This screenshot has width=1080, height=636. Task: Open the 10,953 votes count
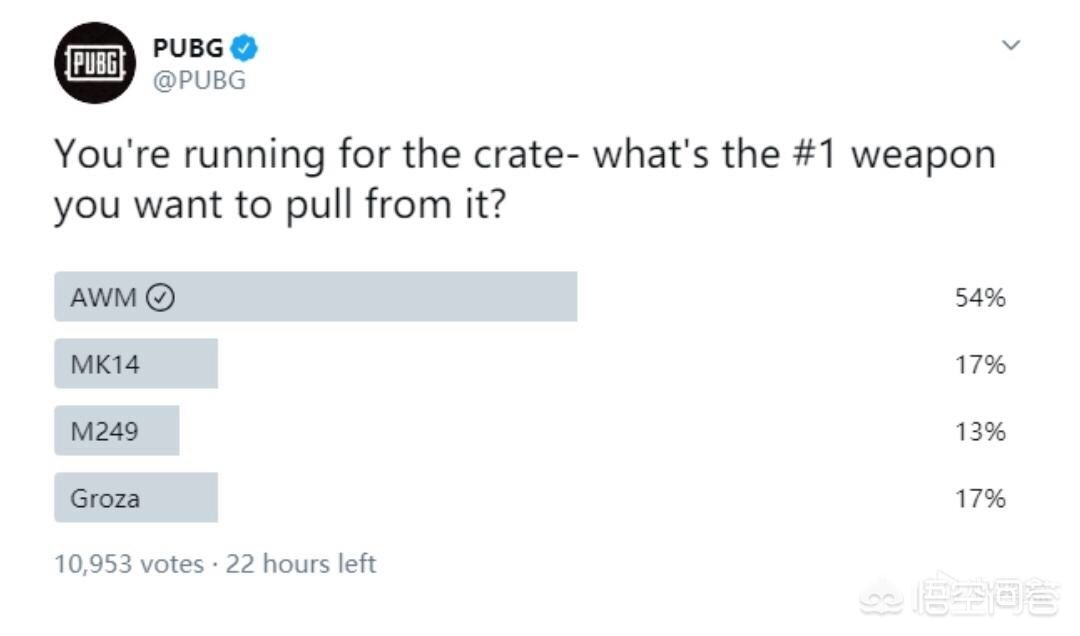coord(128,564)
